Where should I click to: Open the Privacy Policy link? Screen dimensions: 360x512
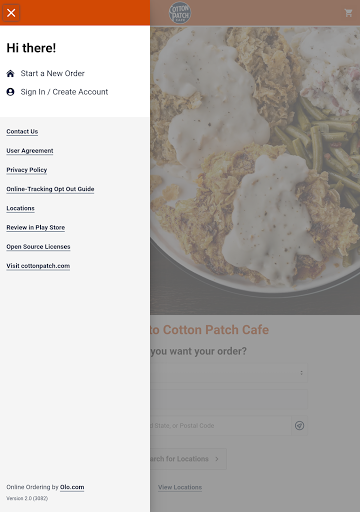[x=27, y=170]
